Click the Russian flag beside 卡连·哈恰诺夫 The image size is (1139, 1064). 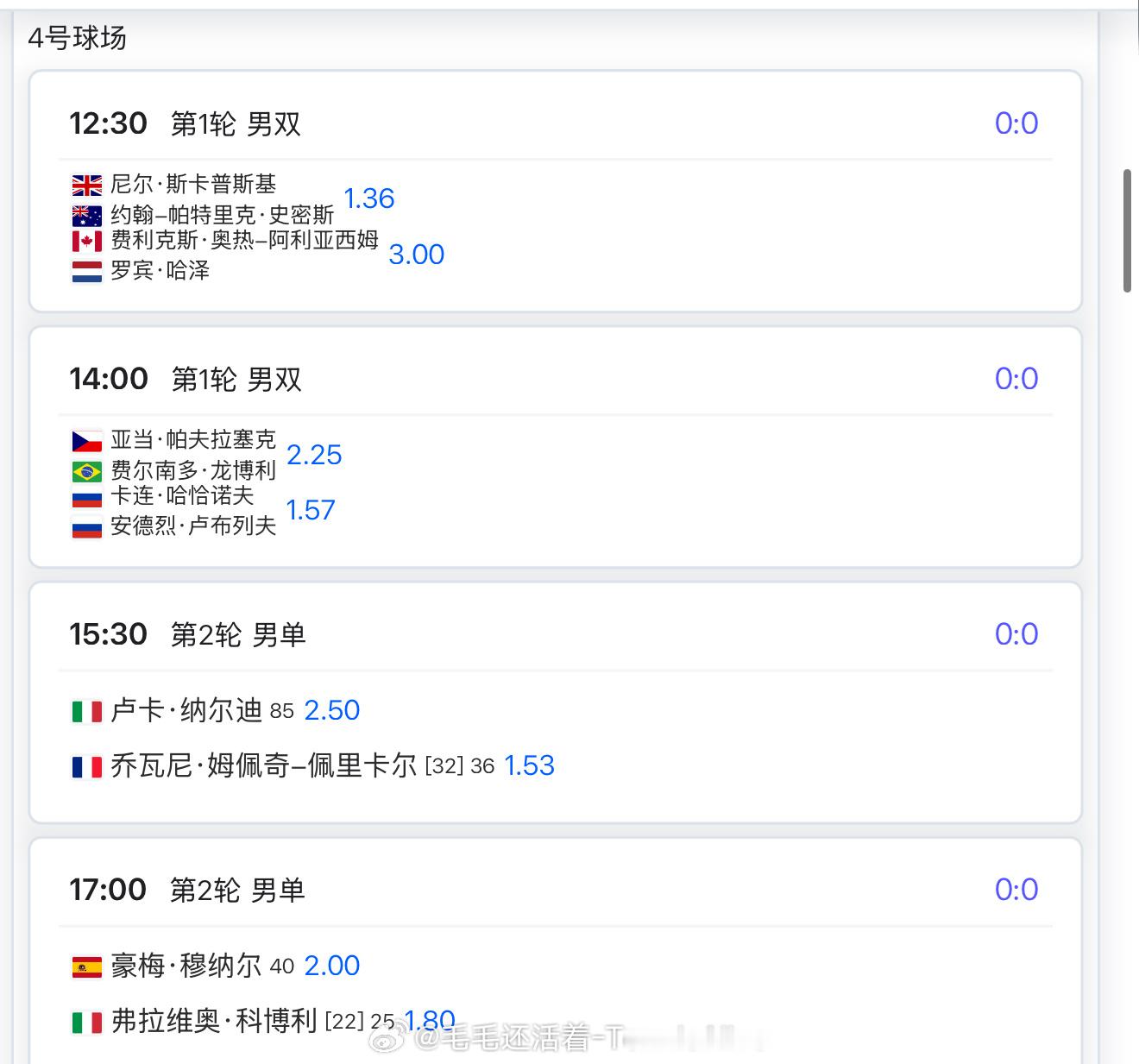(x=86, y=497)
